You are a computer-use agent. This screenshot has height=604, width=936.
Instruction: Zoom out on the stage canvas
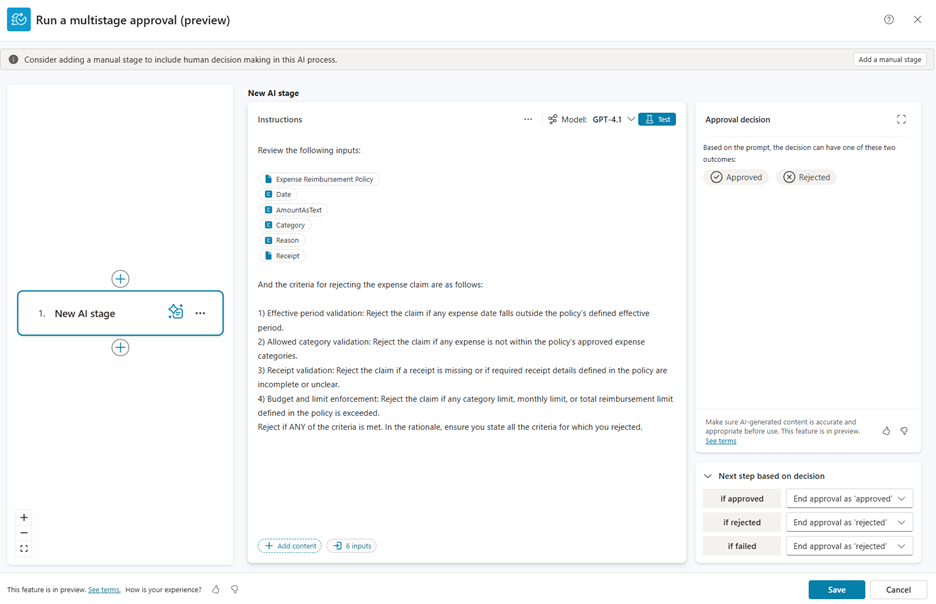click(24, 533)
